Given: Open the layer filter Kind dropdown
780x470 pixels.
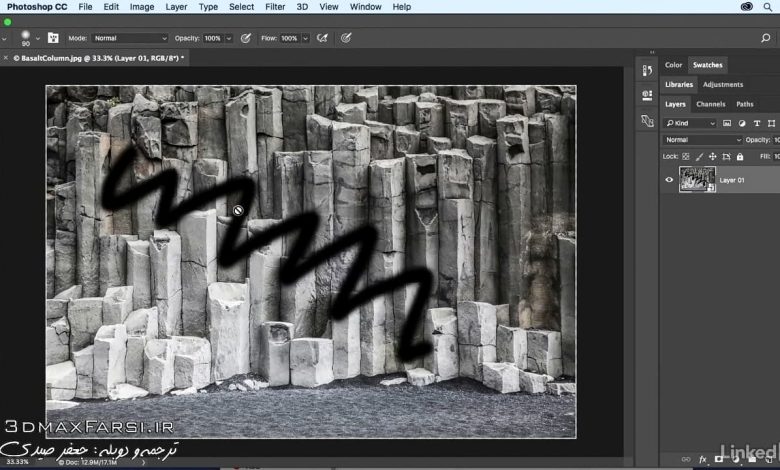Looking at the screenshot, I should point(689,123).
